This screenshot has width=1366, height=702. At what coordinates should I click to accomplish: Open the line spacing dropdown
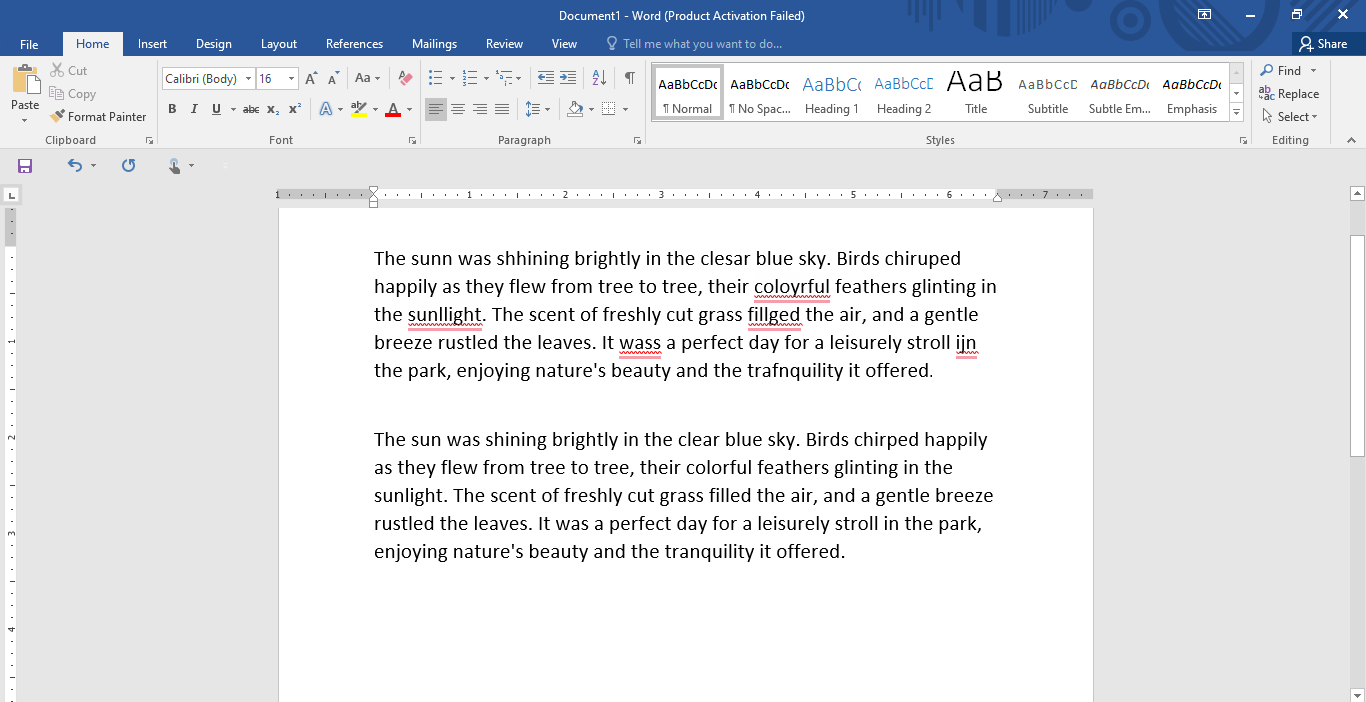pyautogui.click(x=537, y=109)
